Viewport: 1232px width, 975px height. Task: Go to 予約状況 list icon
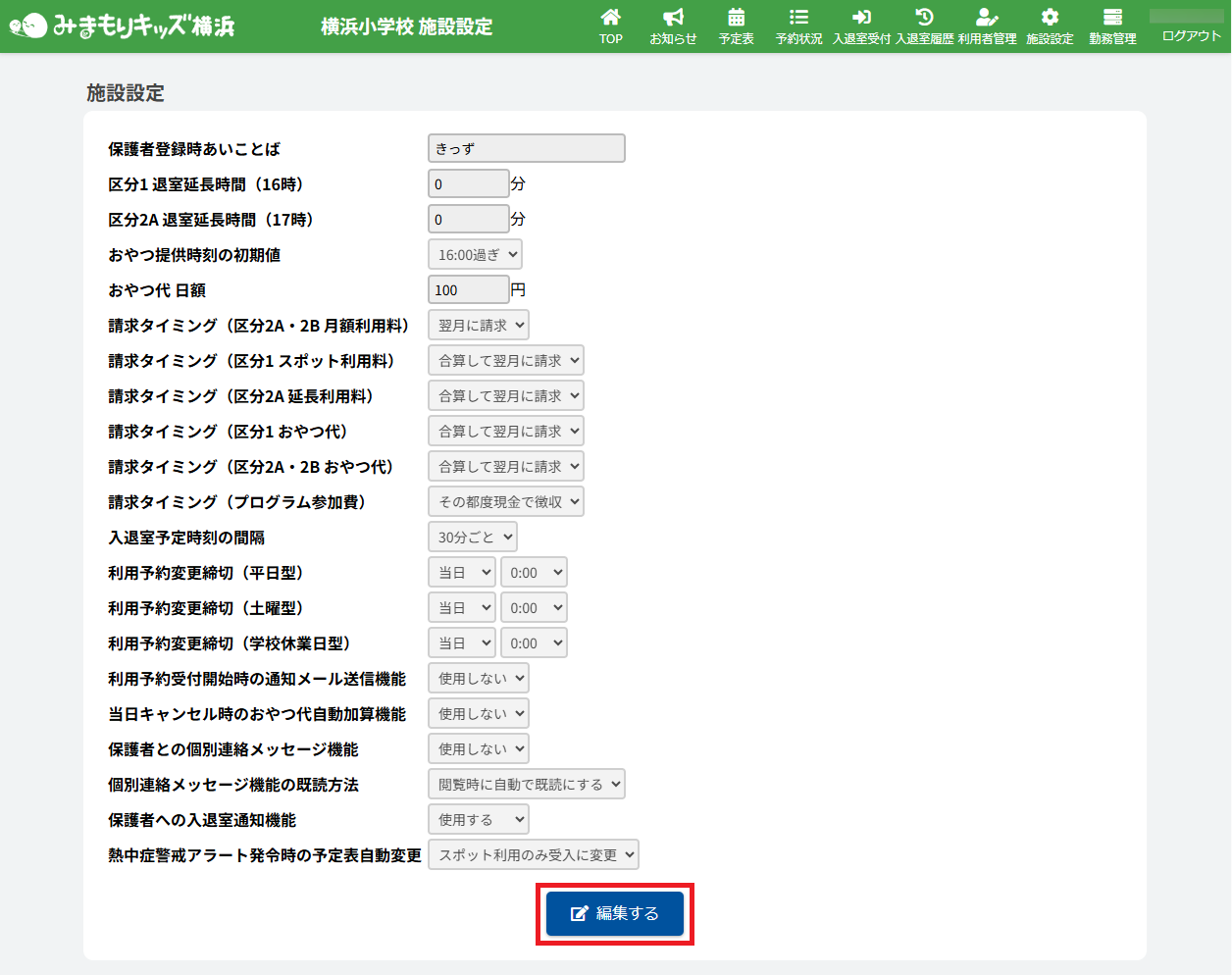(798, 18)
